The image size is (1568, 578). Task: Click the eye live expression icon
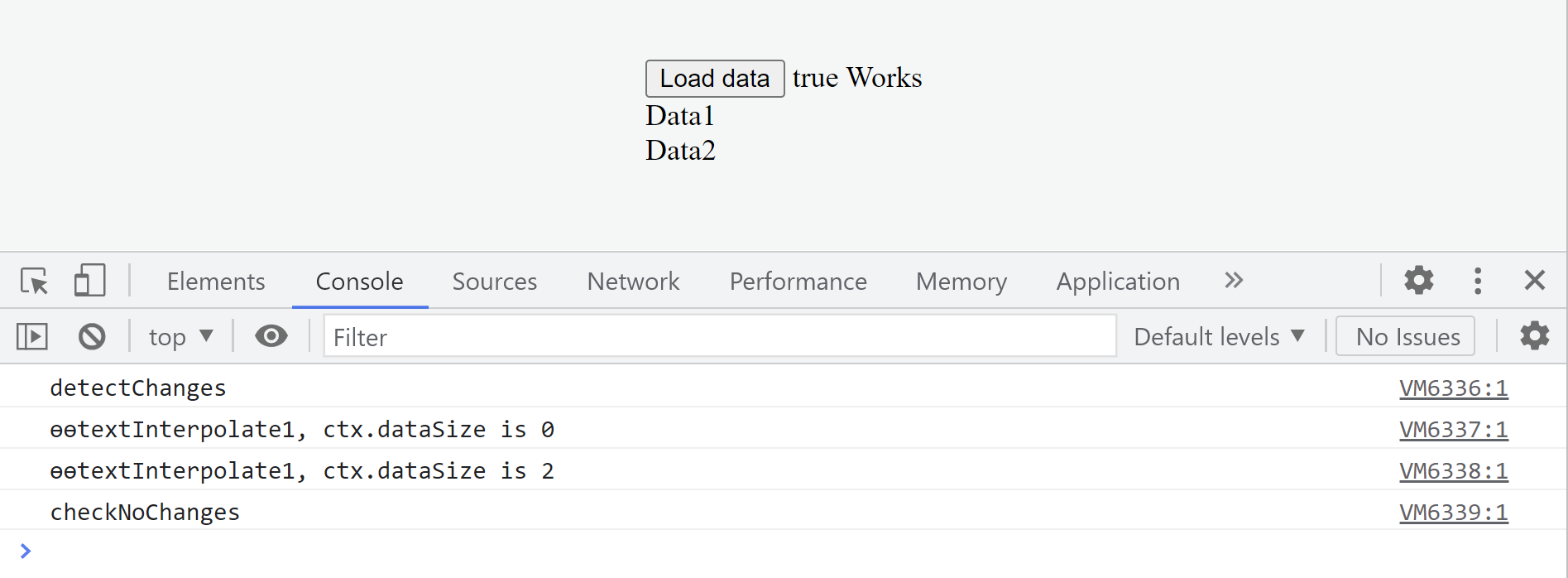pos(271,336)
